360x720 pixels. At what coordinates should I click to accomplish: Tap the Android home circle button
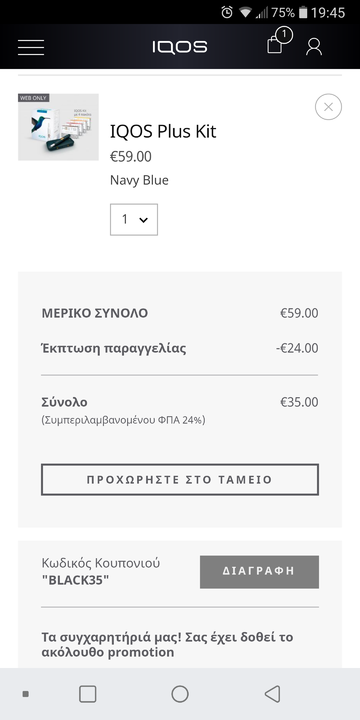180,694
